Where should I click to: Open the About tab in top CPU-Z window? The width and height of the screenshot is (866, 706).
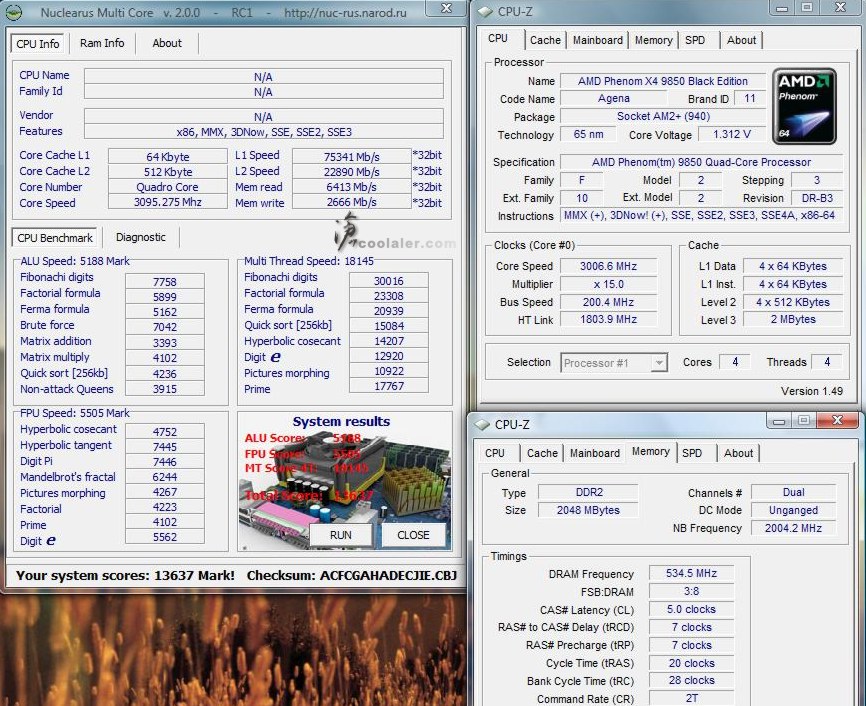[741, 40]
